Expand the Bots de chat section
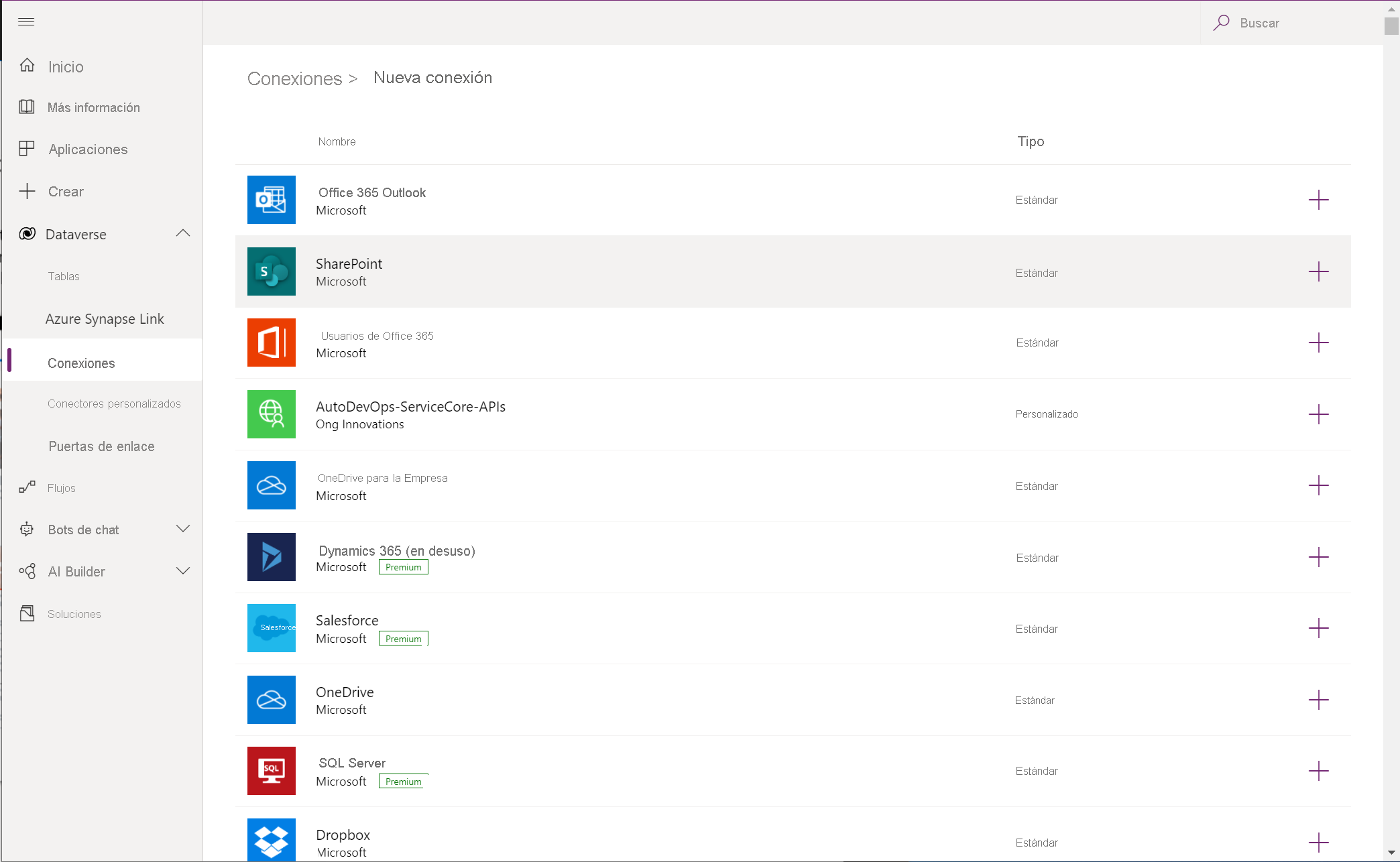 tap(183, 528)
